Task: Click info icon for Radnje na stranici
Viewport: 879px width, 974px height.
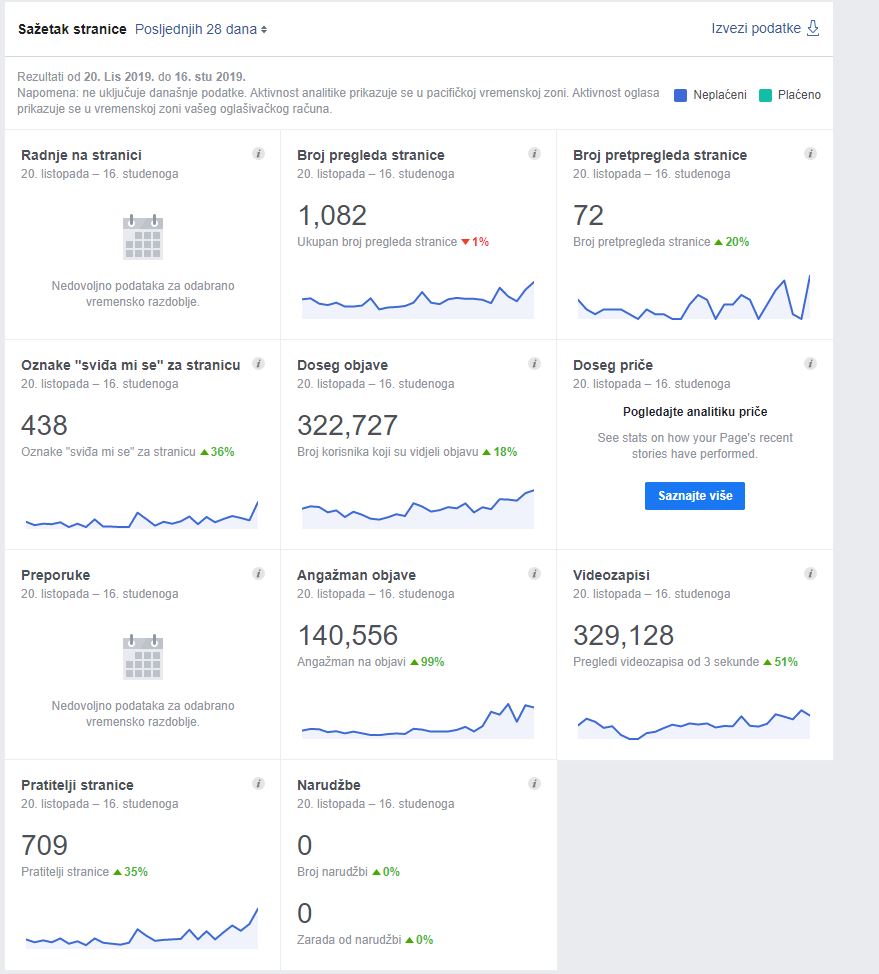Action: (258, 153)
